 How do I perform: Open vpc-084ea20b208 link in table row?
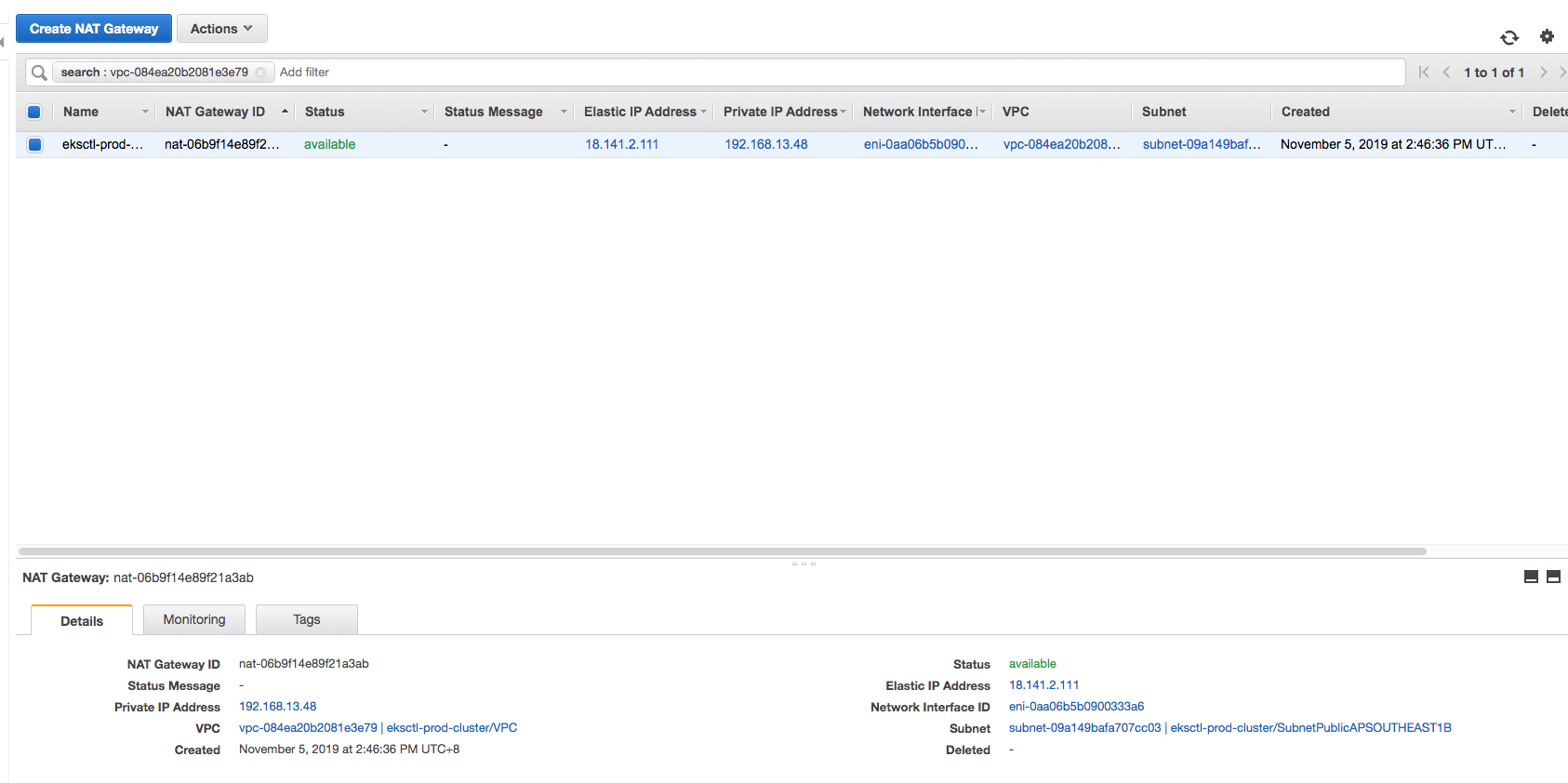click(1061, 144)
